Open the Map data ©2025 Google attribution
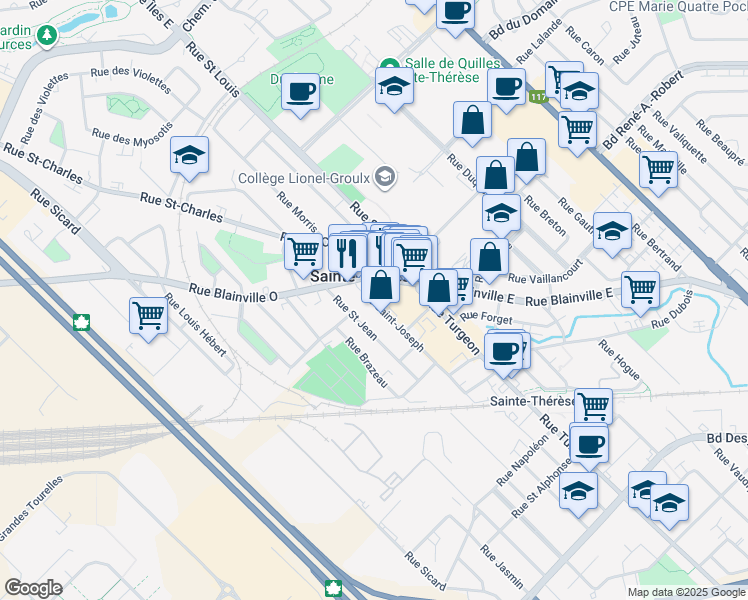 pos(684,592)
